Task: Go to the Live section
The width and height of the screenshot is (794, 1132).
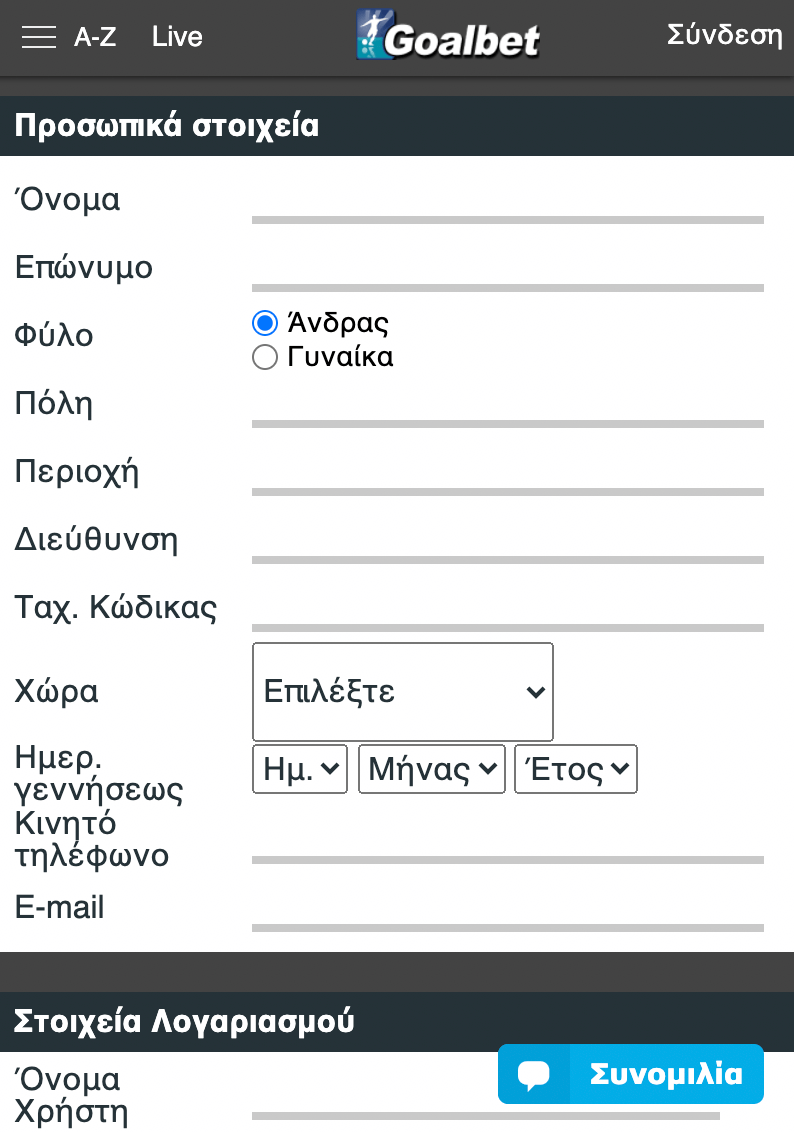Action: pyautogui.click(x=177, y=37)
